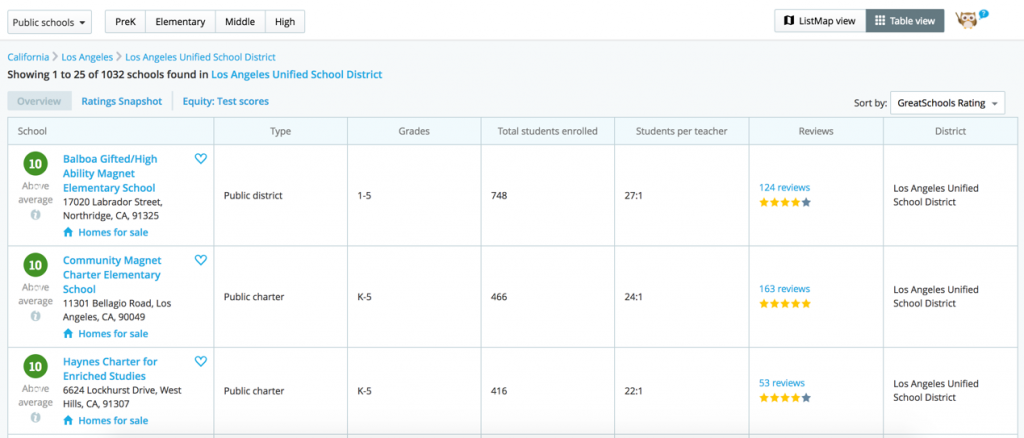Click house icon for Balboa Gifted homes
This screenshot has width=1024, height=438.
tap(68, 232)
